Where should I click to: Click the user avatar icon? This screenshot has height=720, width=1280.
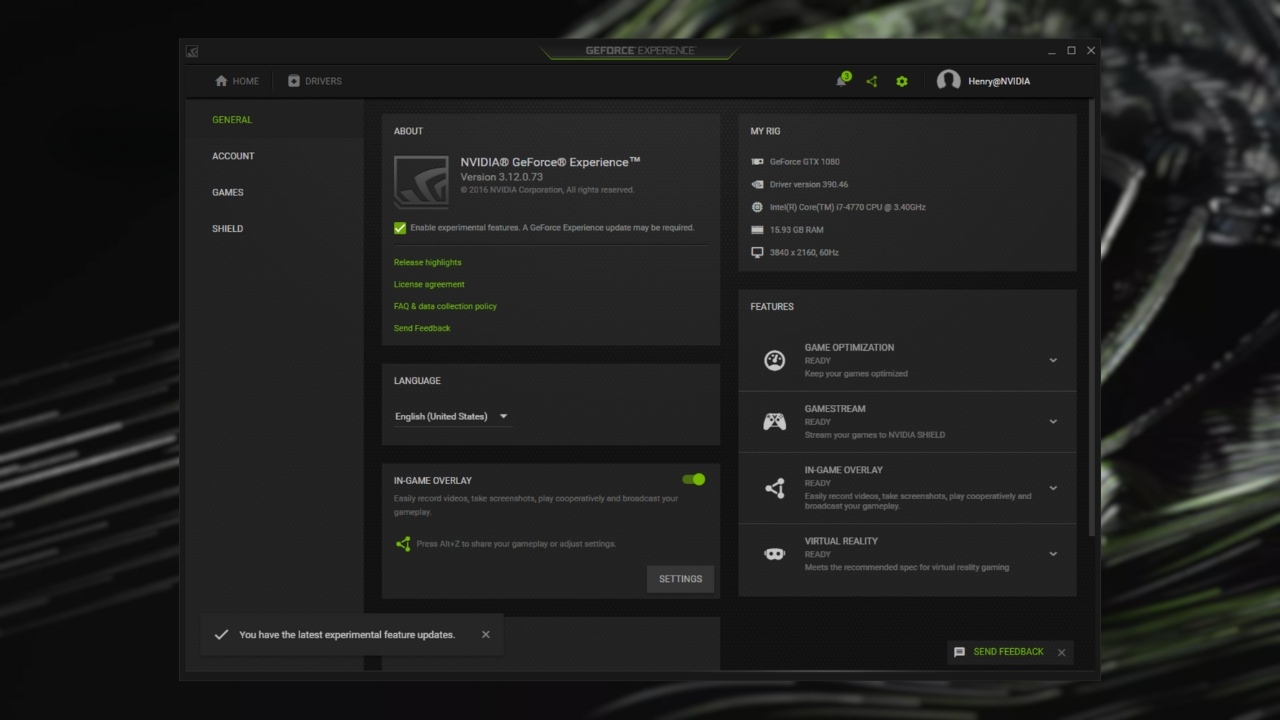click(948, 81)
